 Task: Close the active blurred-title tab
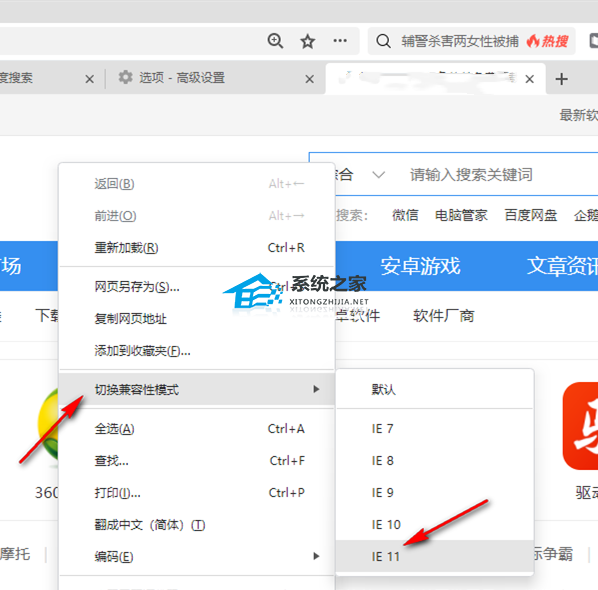529,79
